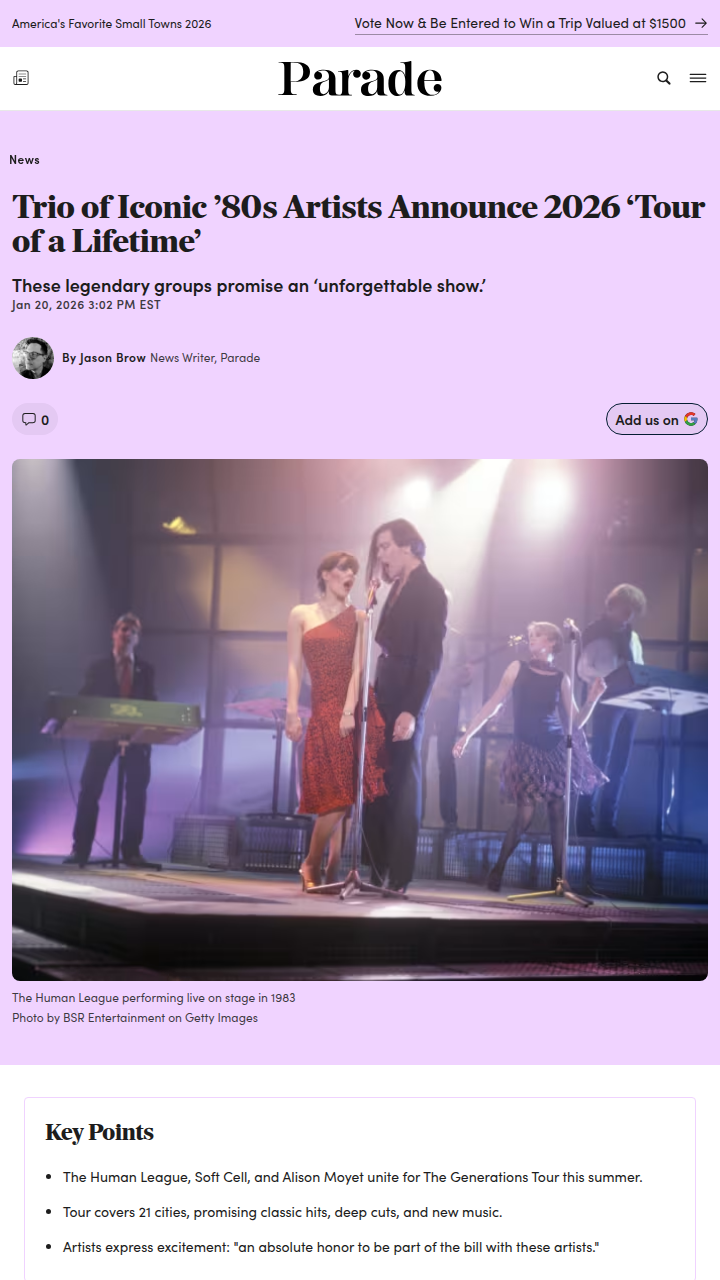
Task: Go to the Parade logo homepage
Action: (x=360, y=79)
